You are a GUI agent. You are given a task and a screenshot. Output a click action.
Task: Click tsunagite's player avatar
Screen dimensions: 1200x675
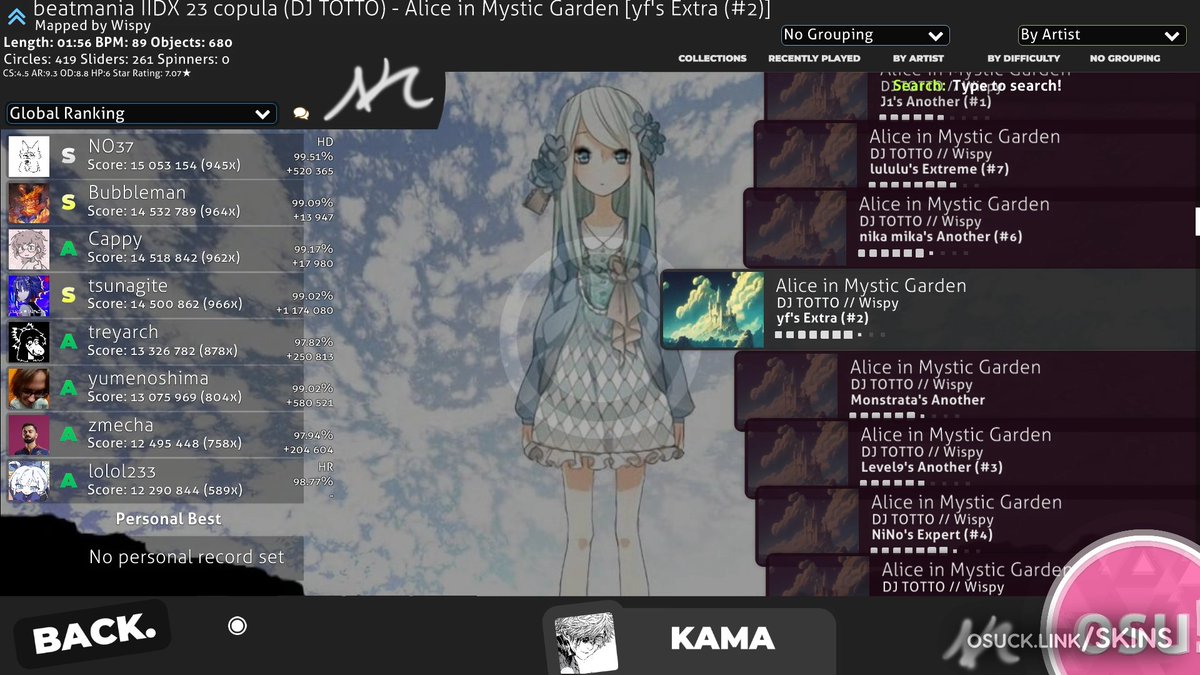(x=29, y=296)
